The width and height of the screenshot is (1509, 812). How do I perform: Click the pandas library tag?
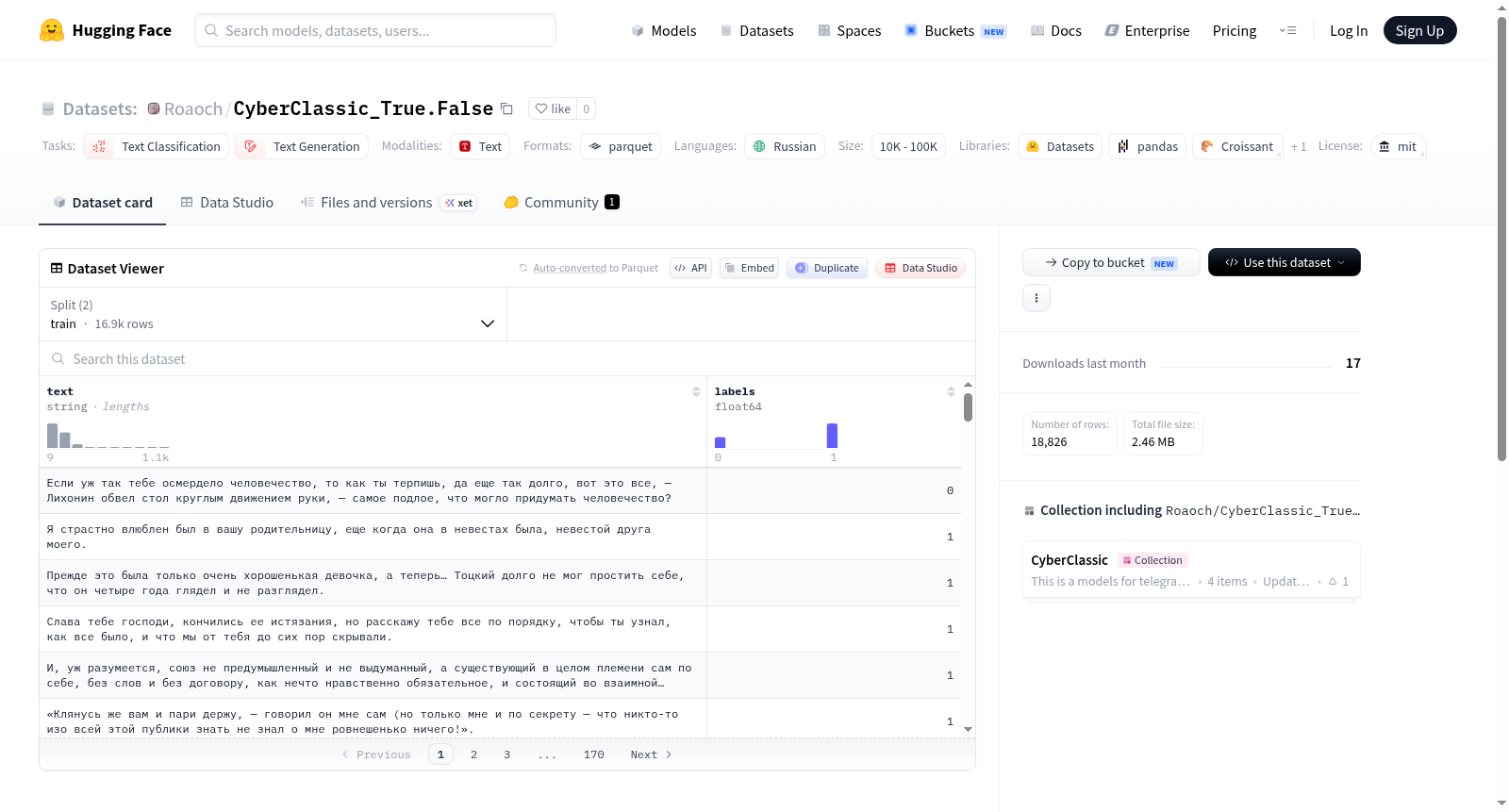1148,146
